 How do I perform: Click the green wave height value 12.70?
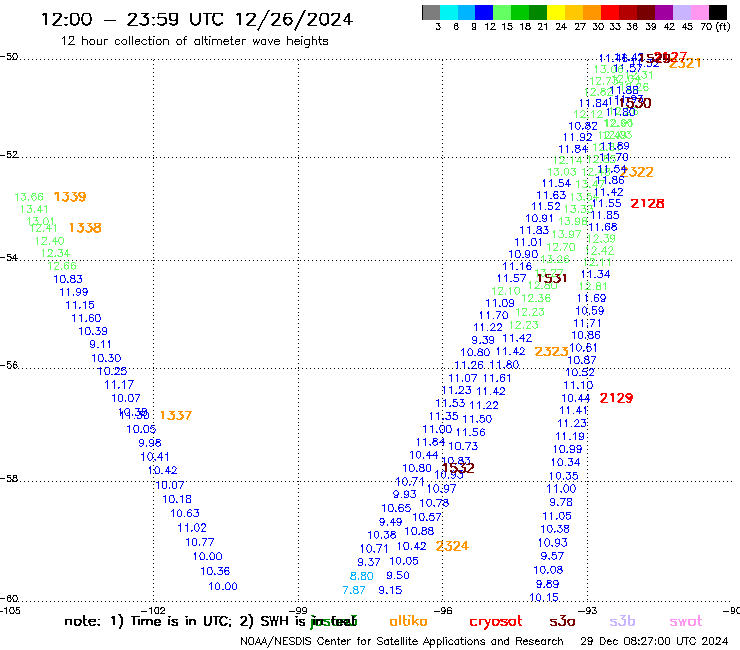(x=561, y=247)
